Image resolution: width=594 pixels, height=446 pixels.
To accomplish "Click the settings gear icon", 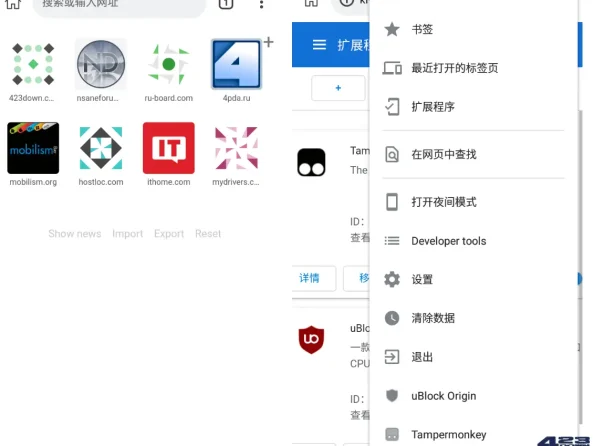I will tap(392, 280).
